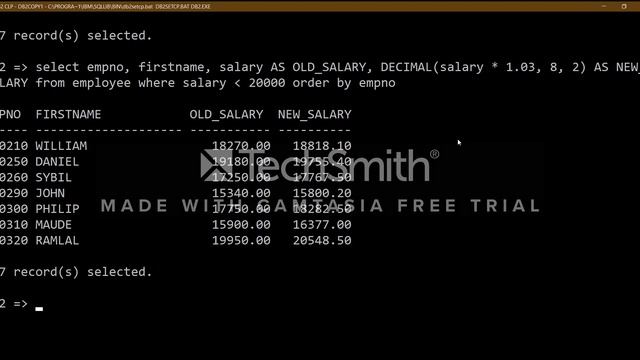Click old salary value 15340.00

pyautogui.click(x=241, y=193)
